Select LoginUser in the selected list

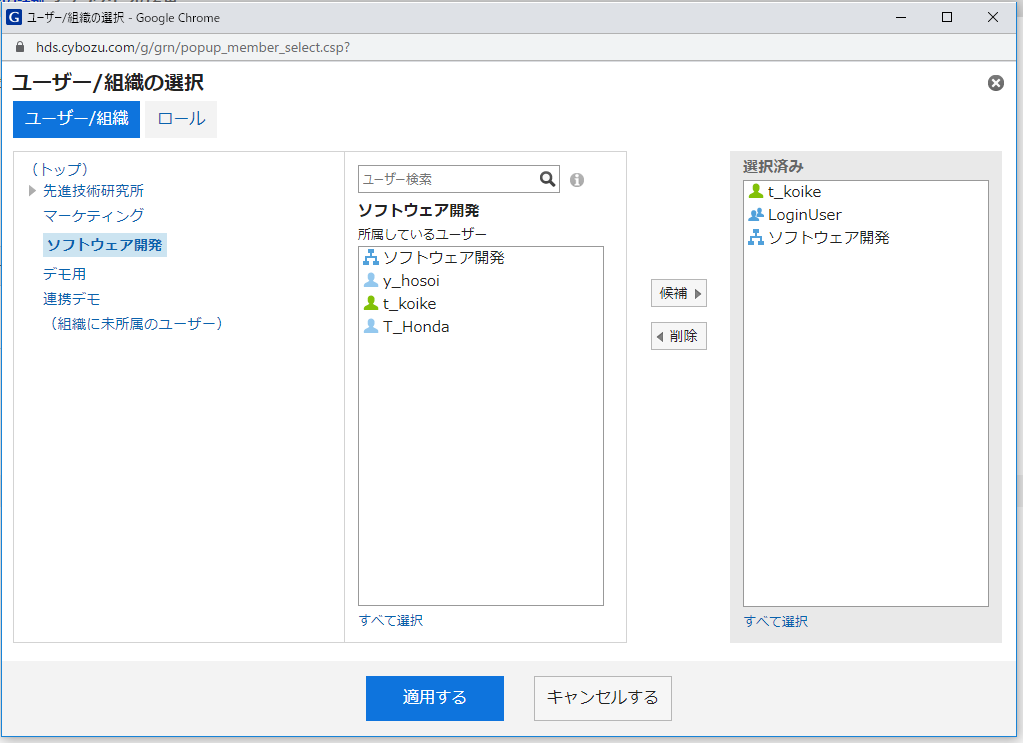click(804, 215)
